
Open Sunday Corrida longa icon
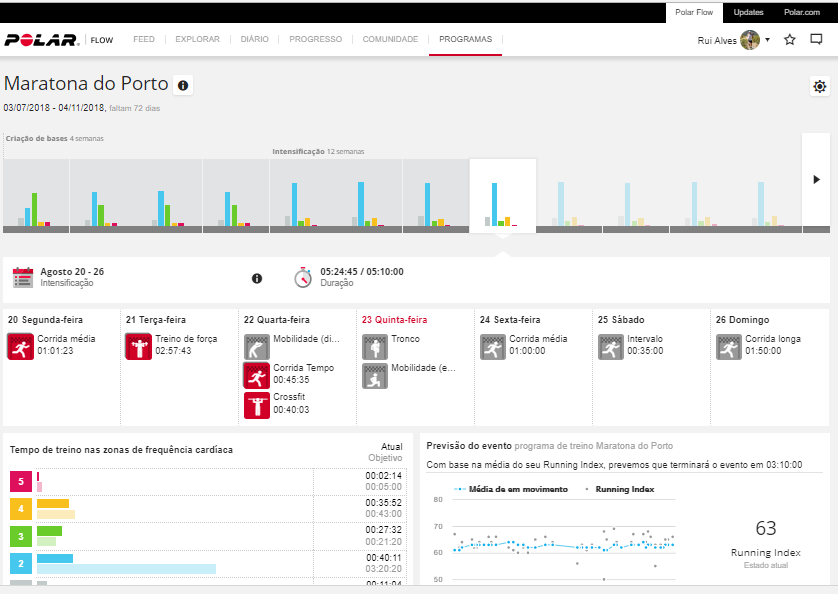(729, 346)
